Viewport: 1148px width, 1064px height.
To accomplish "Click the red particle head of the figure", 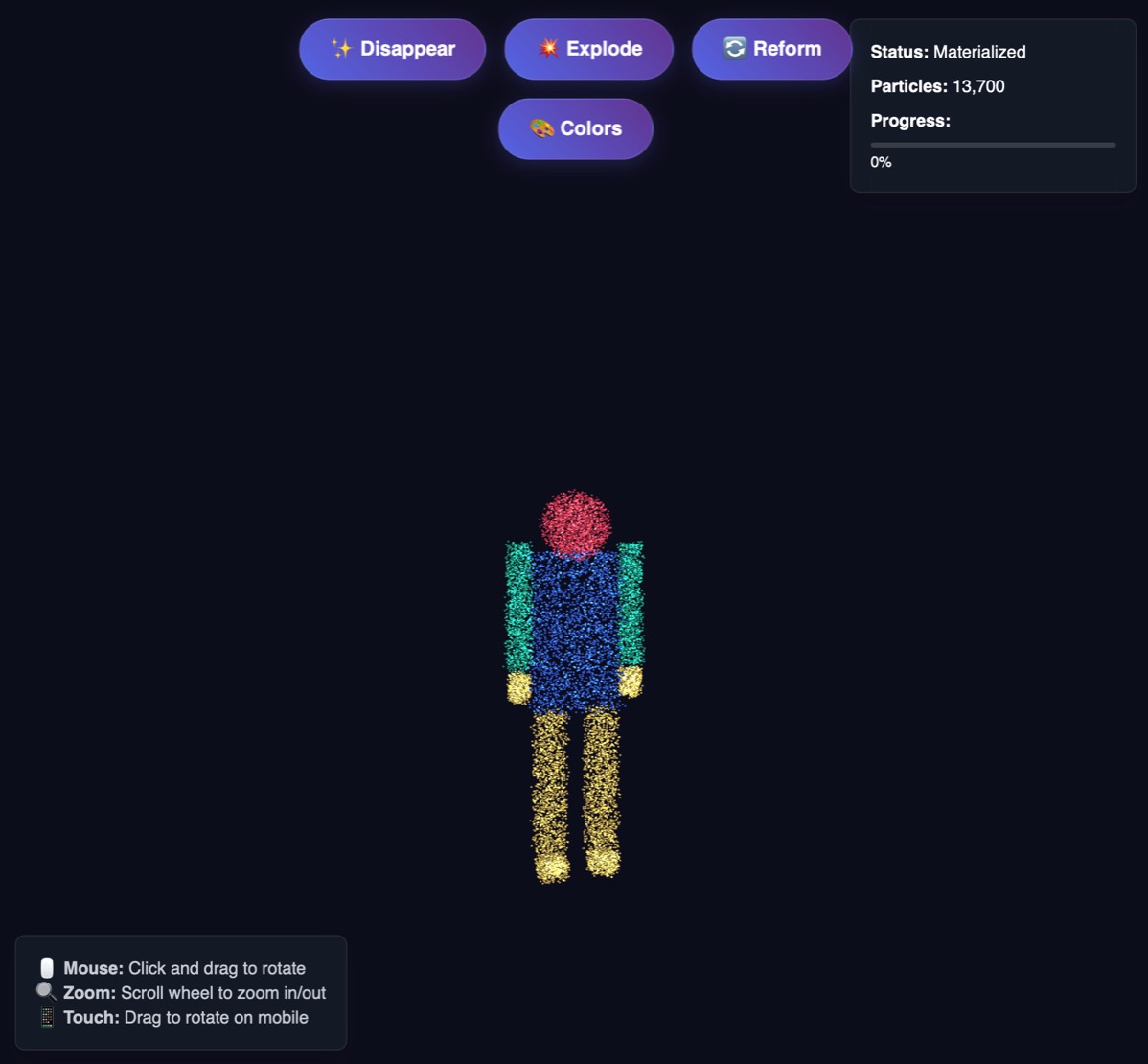I will tap(575, 523).
